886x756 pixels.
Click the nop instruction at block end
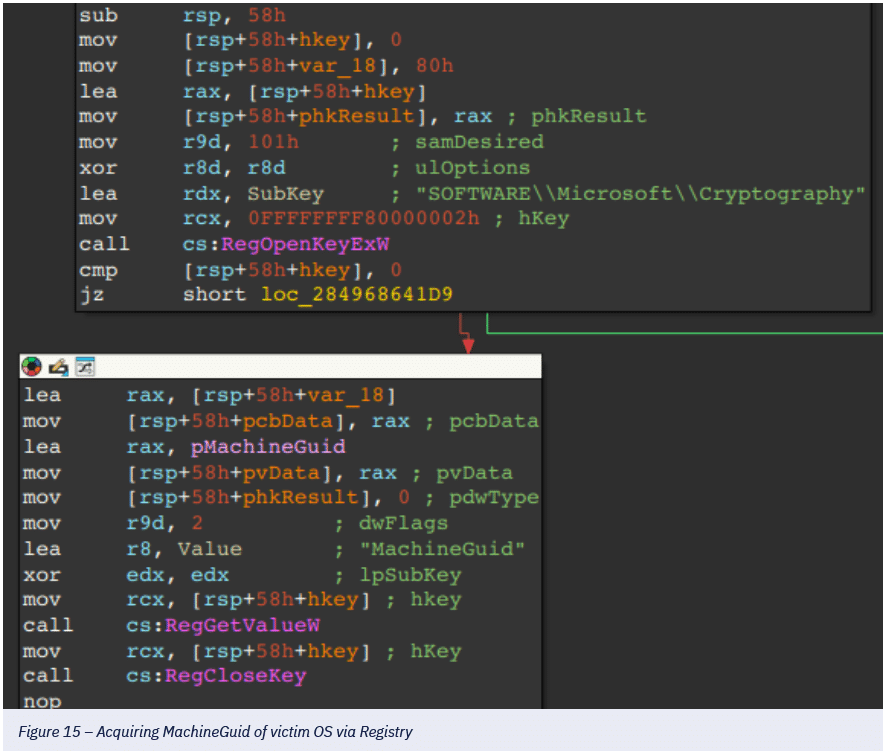[x=41, y=701]
